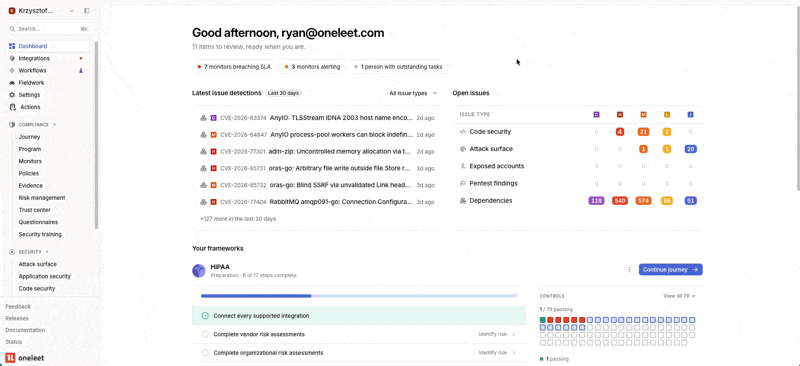Image resolution: width=800 pixels, height=366 pixels.
Task: Collapse the sidebar with the panel icon
Action: coord(87,11)
